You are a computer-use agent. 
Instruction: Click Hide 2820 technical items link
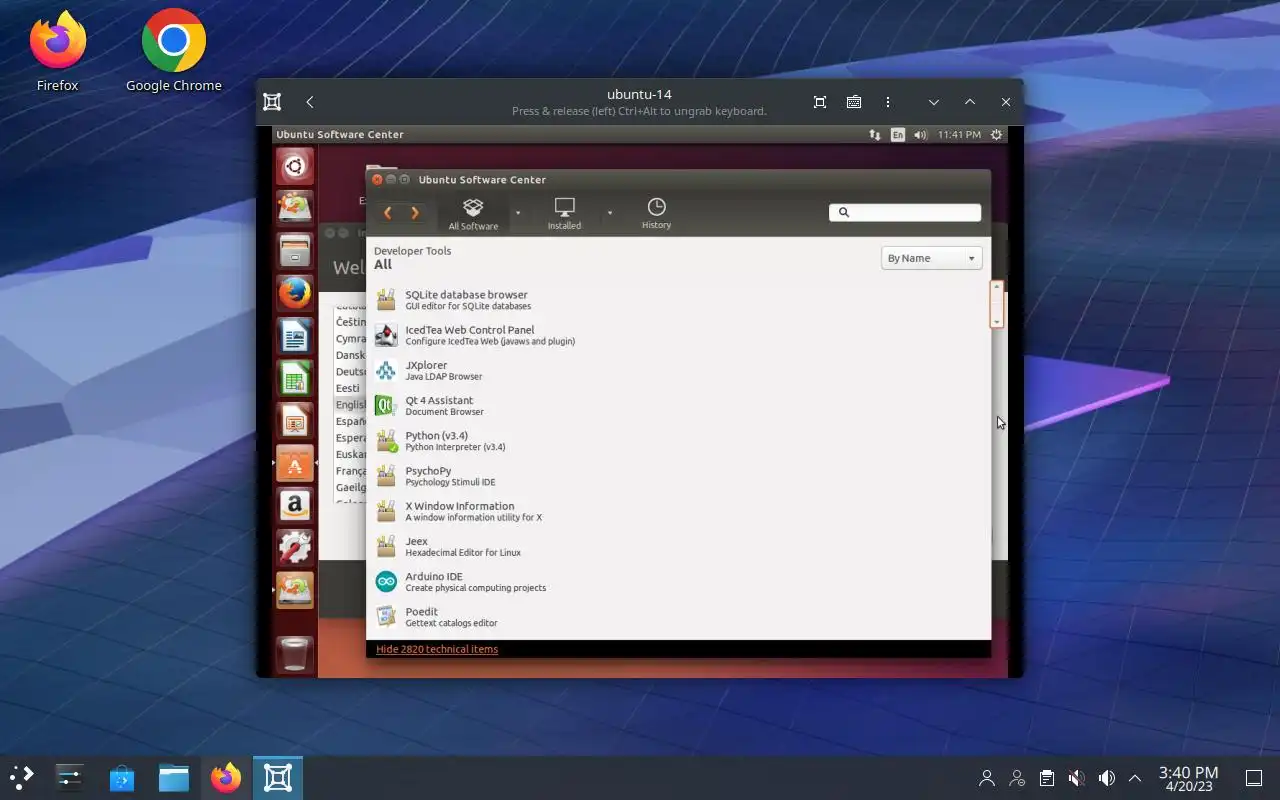tap(437, 649)
